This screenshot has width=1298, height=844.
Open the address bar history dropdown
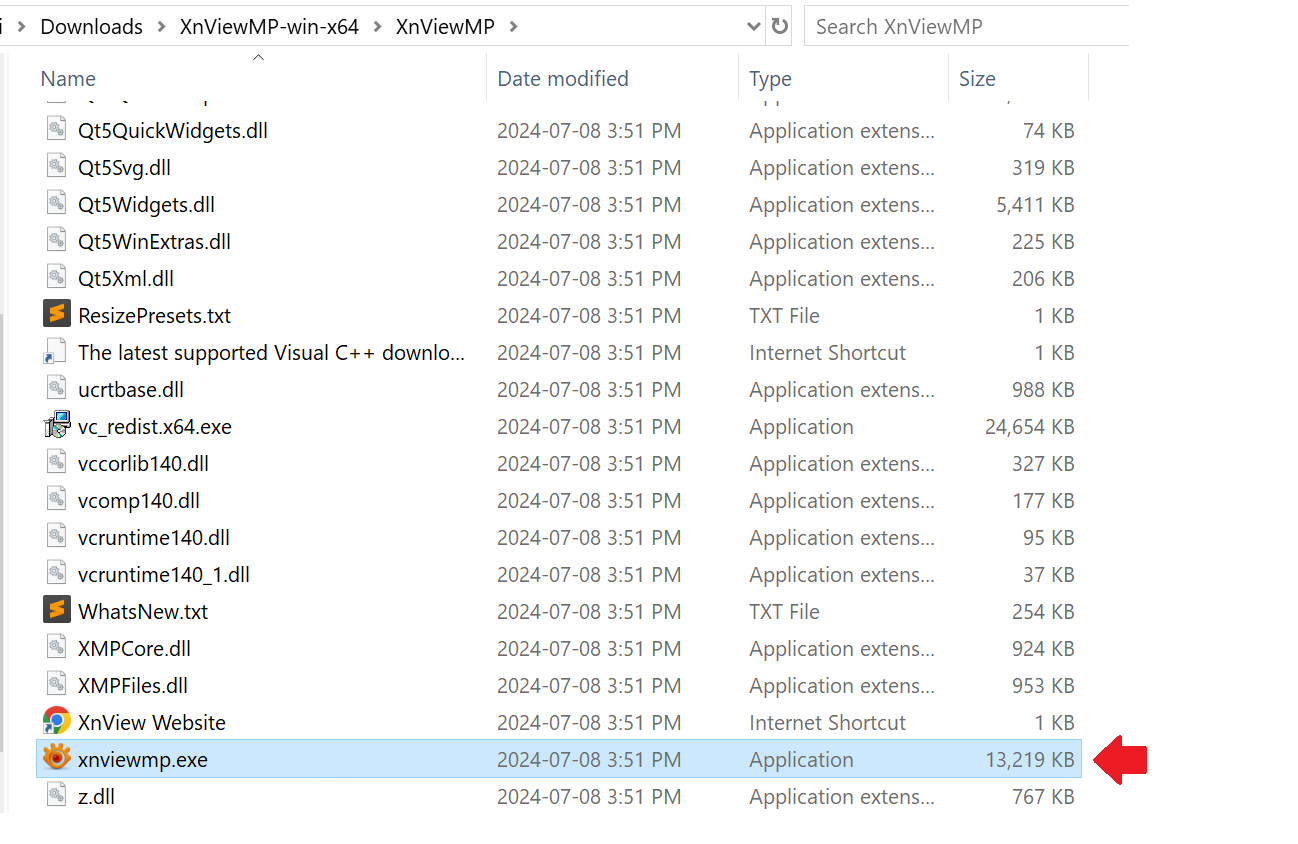tap(754, 27)
